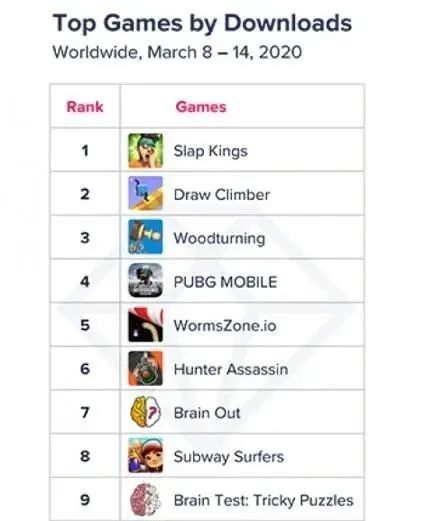Open Brain Test: Tricky Puzzles title
425x521 pixels.
tap(264, 500)
